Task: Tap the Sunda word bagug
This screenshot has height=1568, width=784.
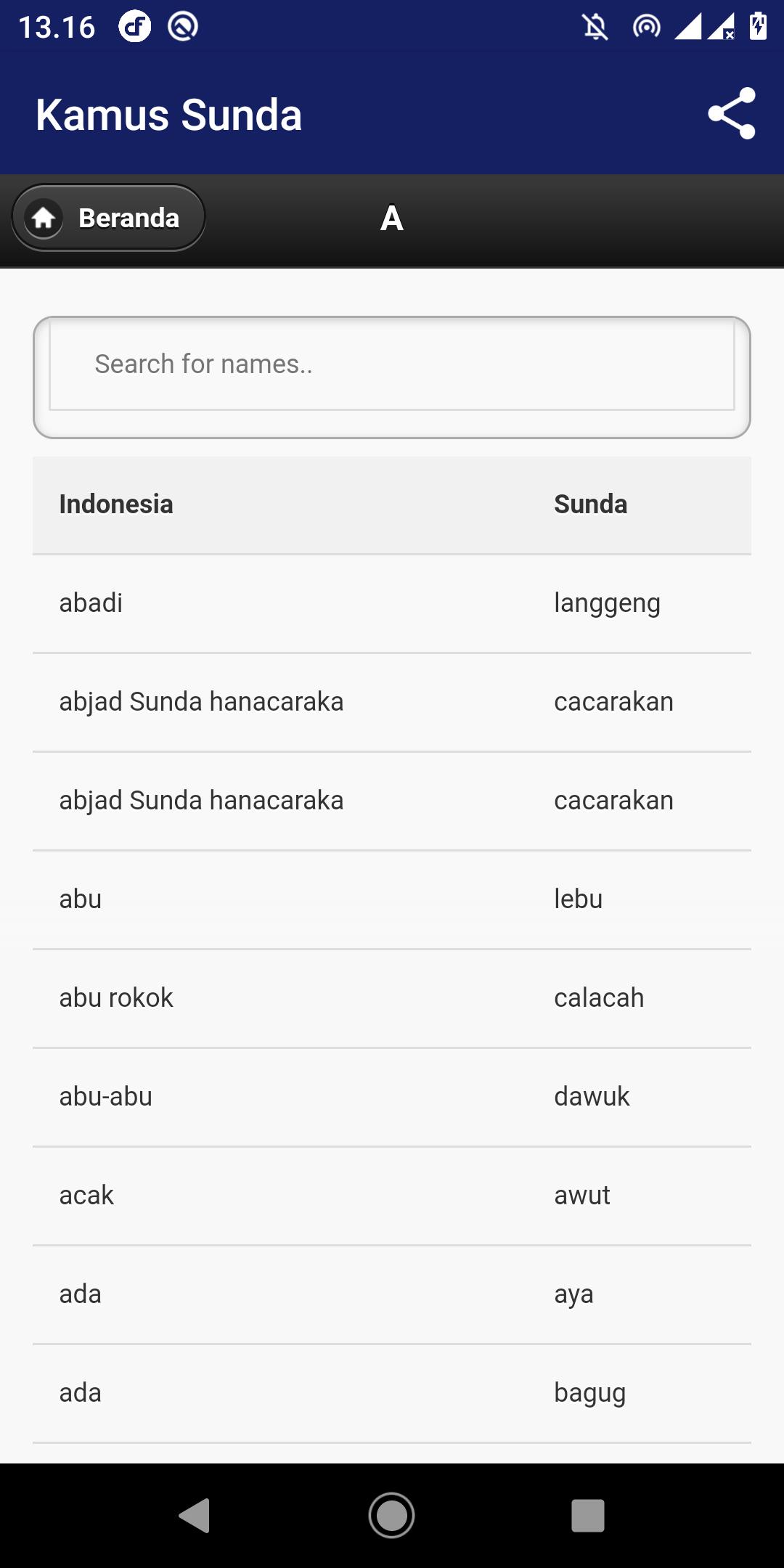Action: coord(589,1394)
